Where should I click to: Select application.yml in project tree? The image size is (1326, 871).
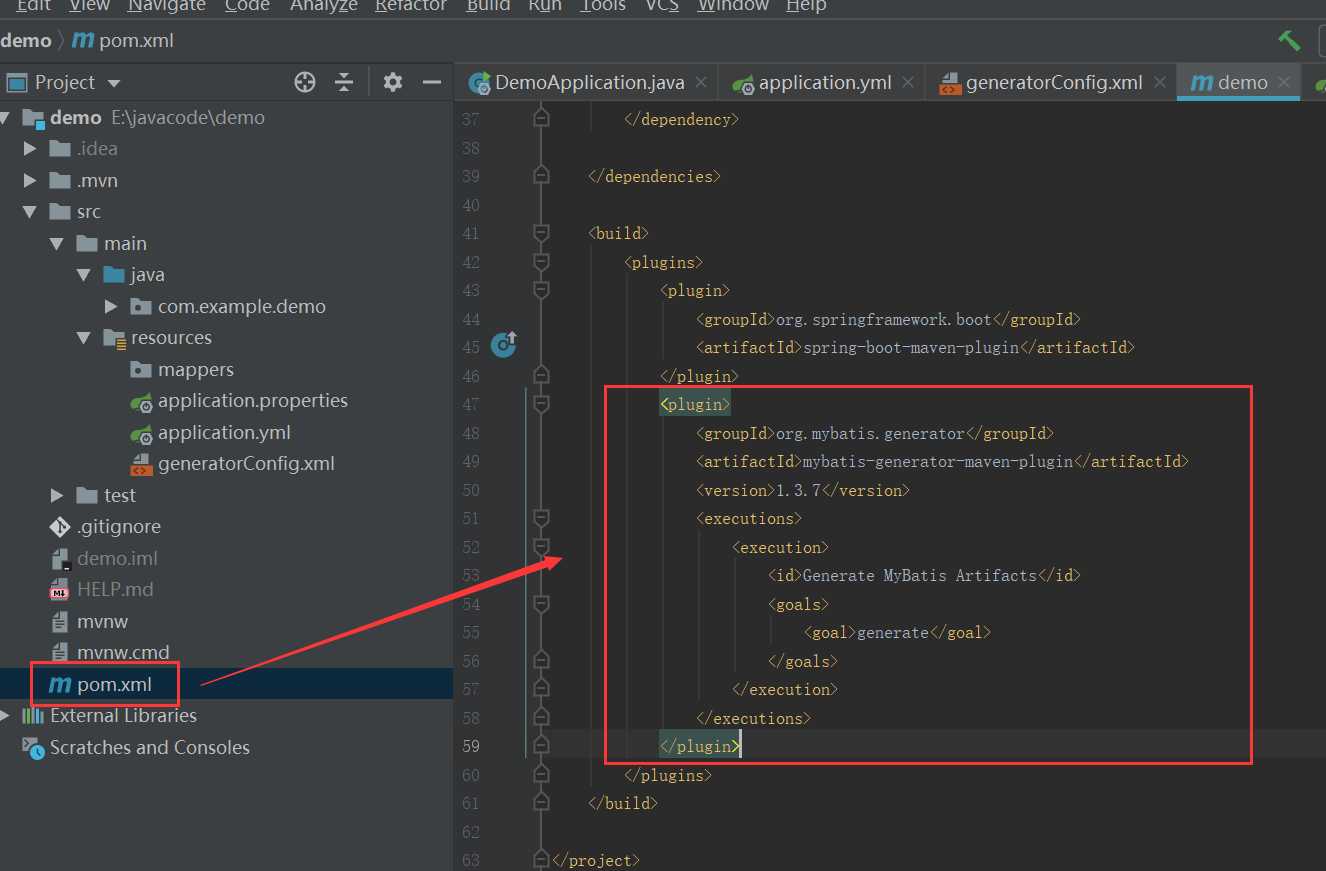224,433
